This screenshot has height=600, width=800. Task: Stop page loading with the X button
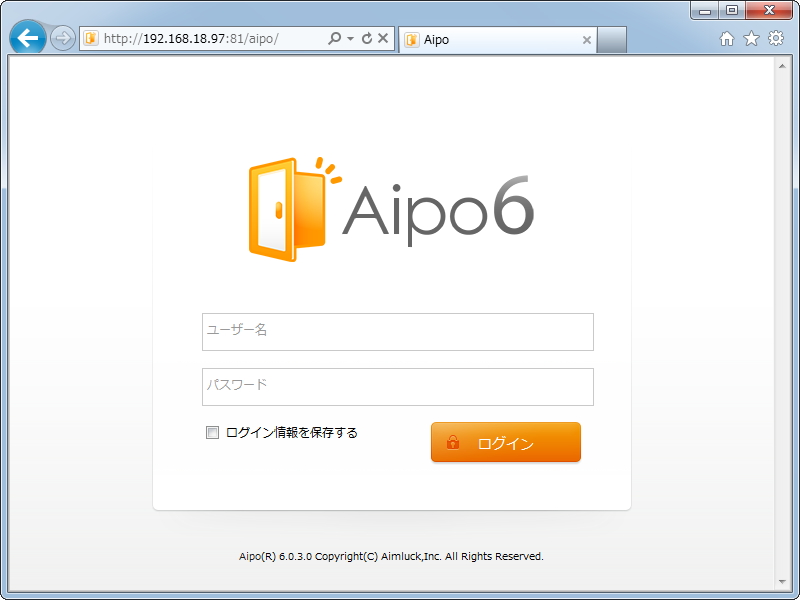pos(384,39)
